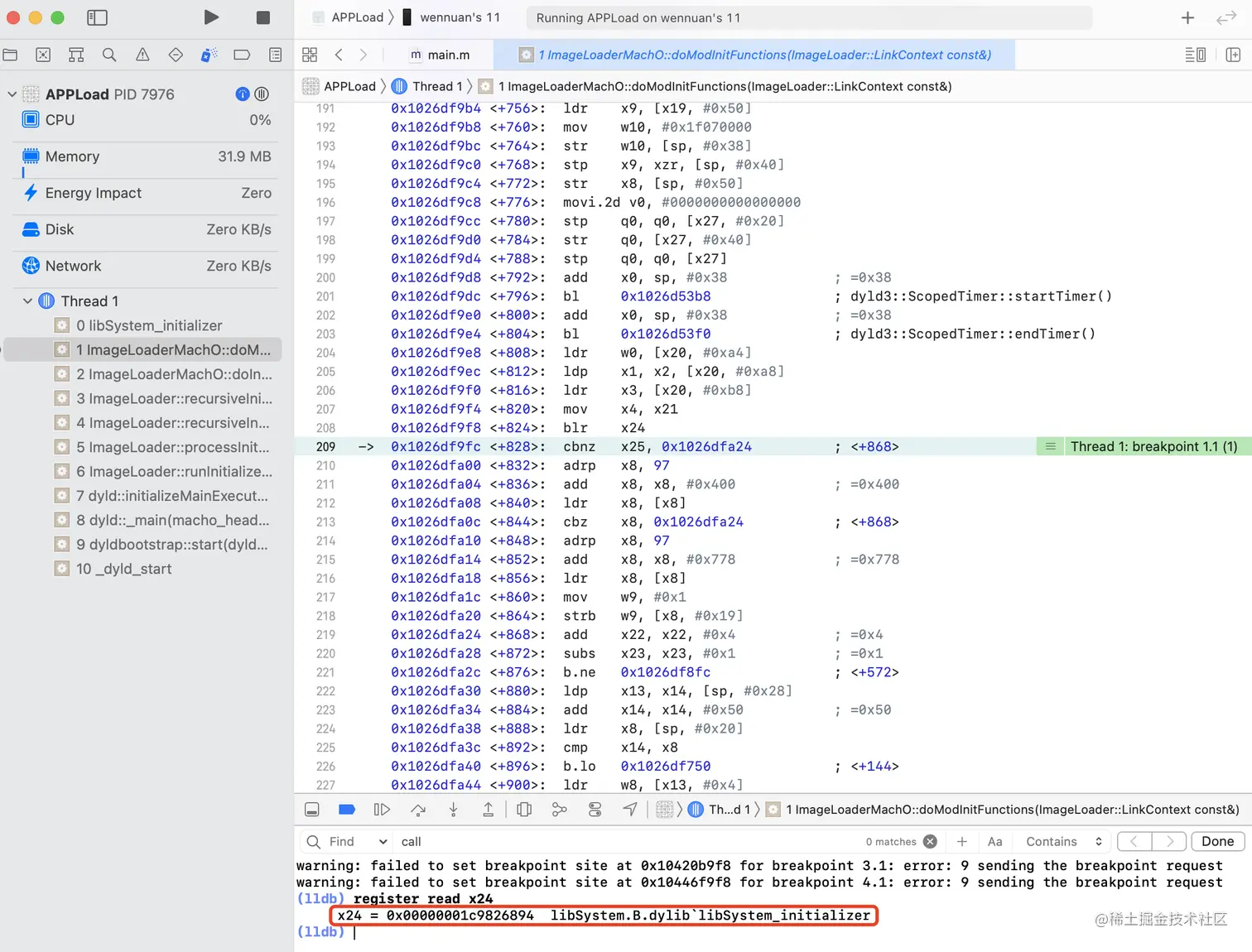Click the process view options icon

click(x=262, y=94)
